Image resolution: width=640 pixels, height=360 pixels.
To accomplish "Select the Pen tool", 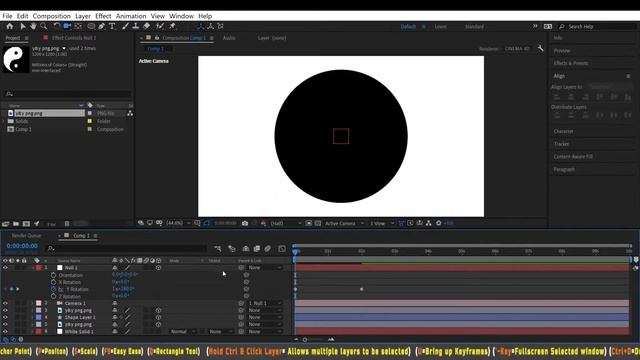I will (x=102, y=26).
